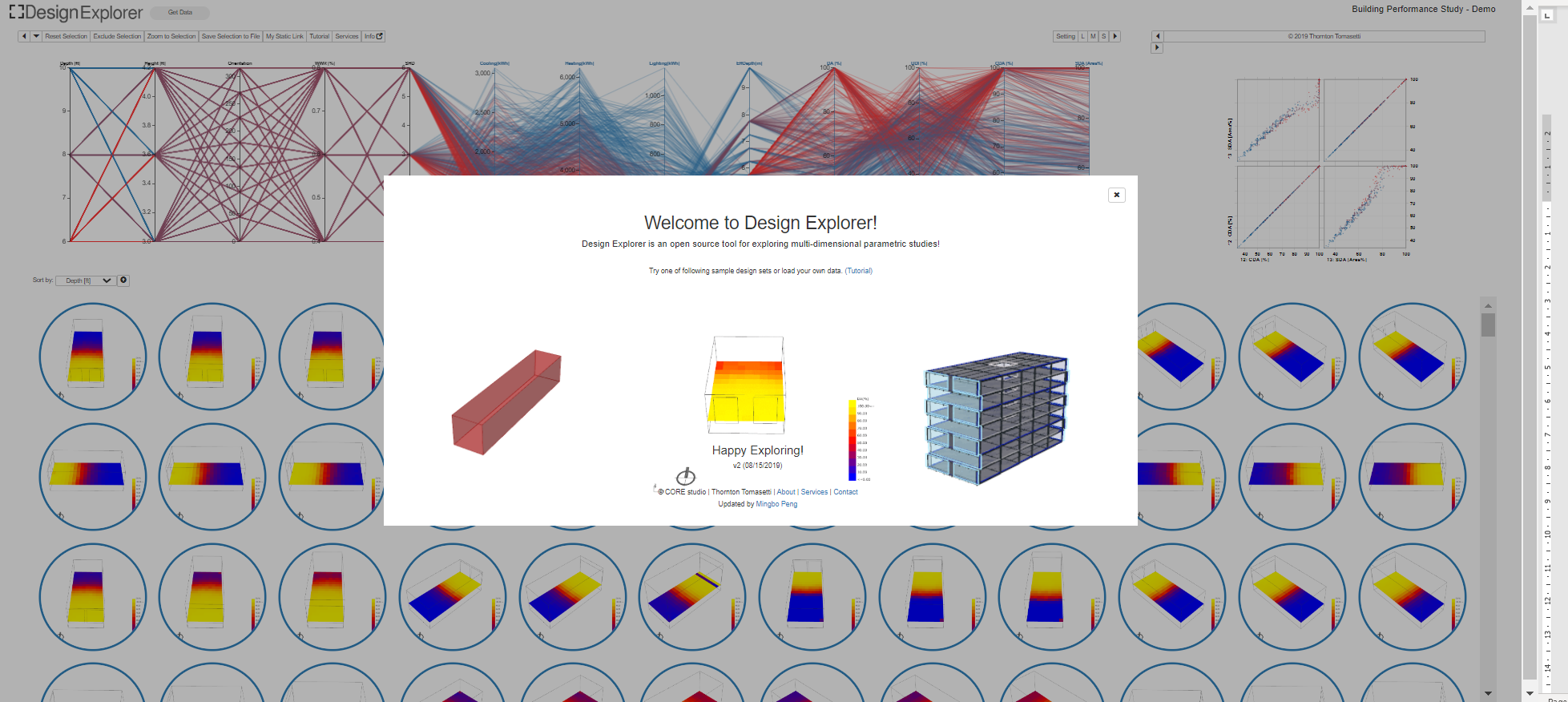Close the Welcome dialog with the X
The image size is (1568, 702).
point(1116,195)
